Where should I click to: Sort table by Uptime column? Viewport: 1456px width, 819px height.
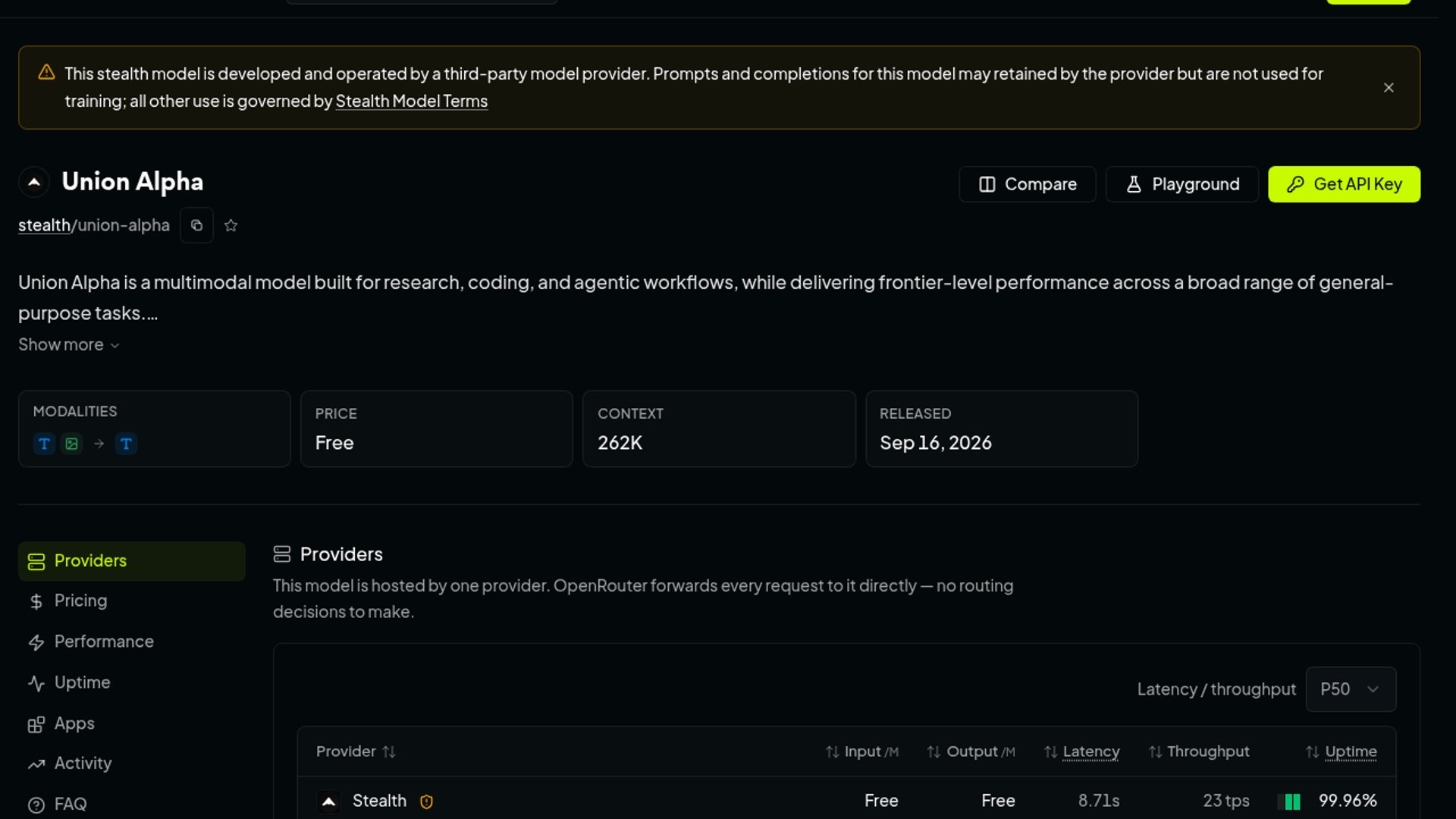1341,752
